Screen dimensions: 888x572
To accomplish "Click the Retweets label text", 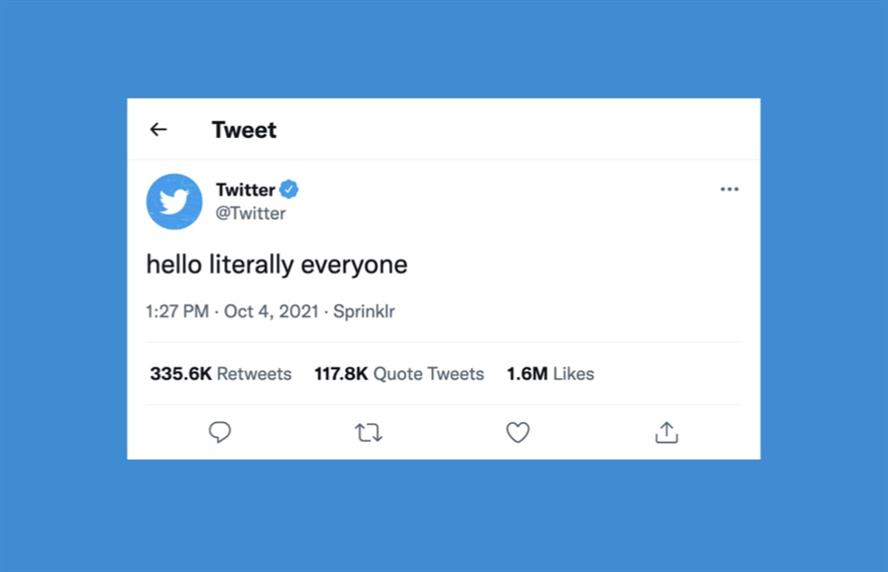I will click(x=254, y=374).
